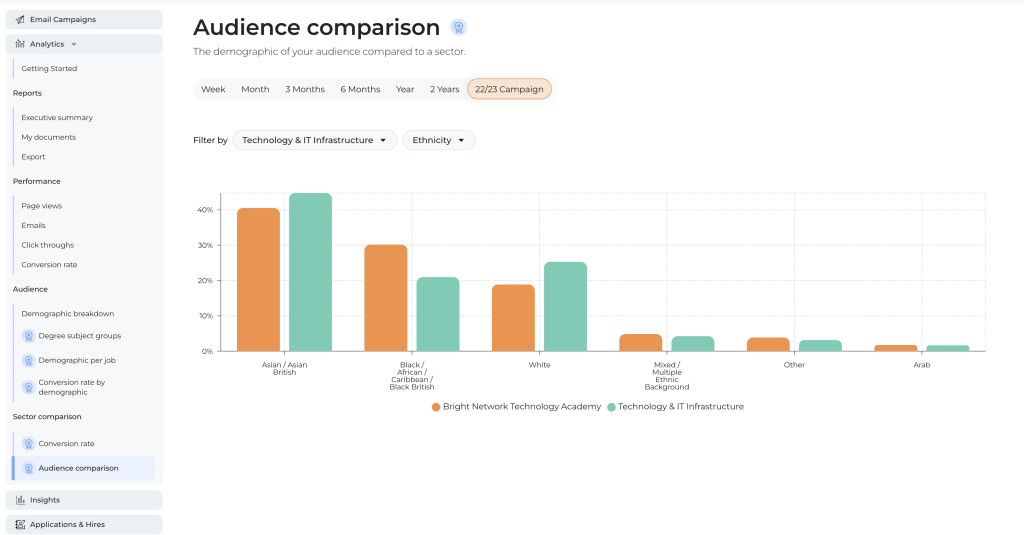Select the 3 Months time range
Image resolution: width=1024 pixels, height=535 pixels.
click(x=305, y=89)
